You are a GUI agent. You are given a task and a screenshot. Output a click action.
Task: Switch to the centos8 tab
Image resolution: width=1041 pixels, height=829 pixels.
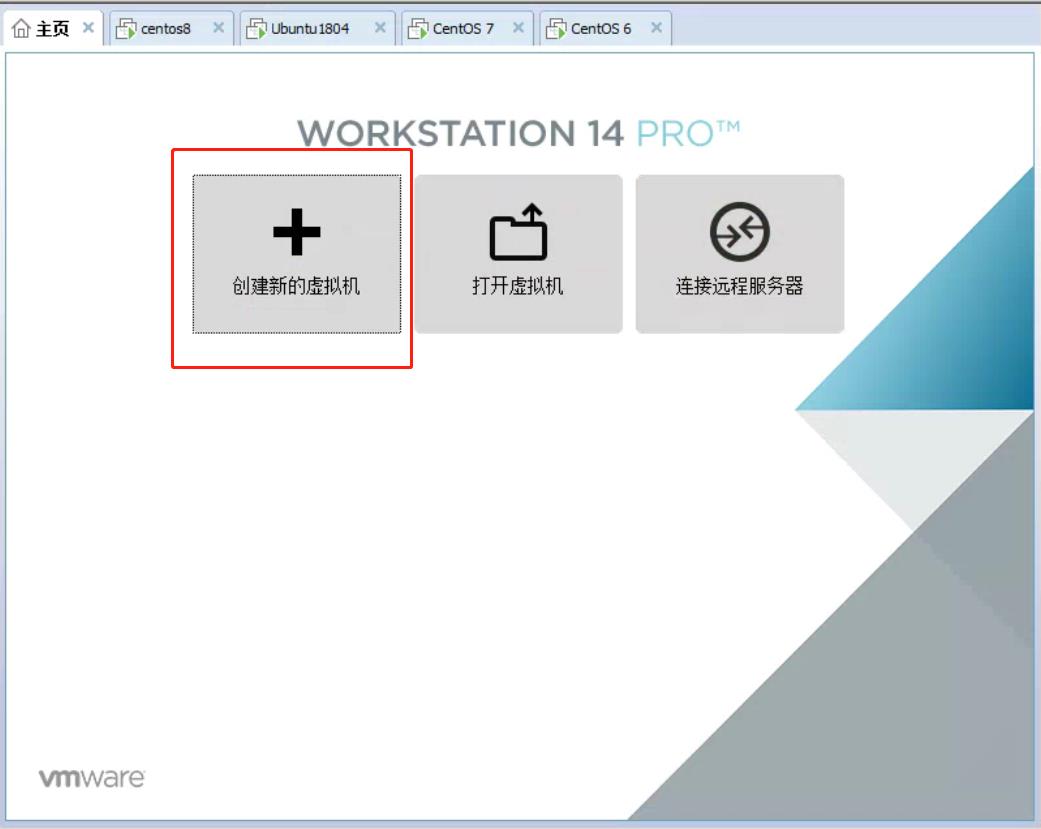(171, 28)
